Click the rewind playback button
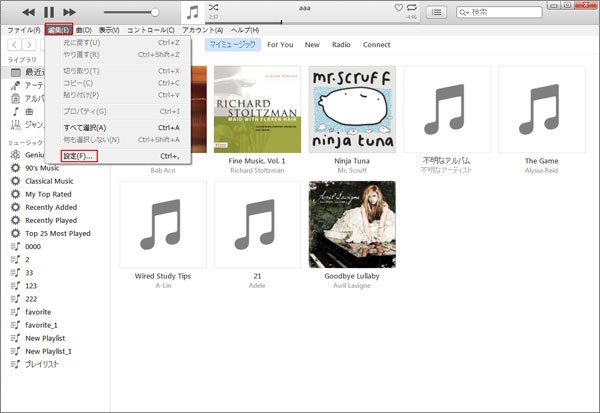The height and width of the screenshot is (413, 600). [x=29, y=12]
